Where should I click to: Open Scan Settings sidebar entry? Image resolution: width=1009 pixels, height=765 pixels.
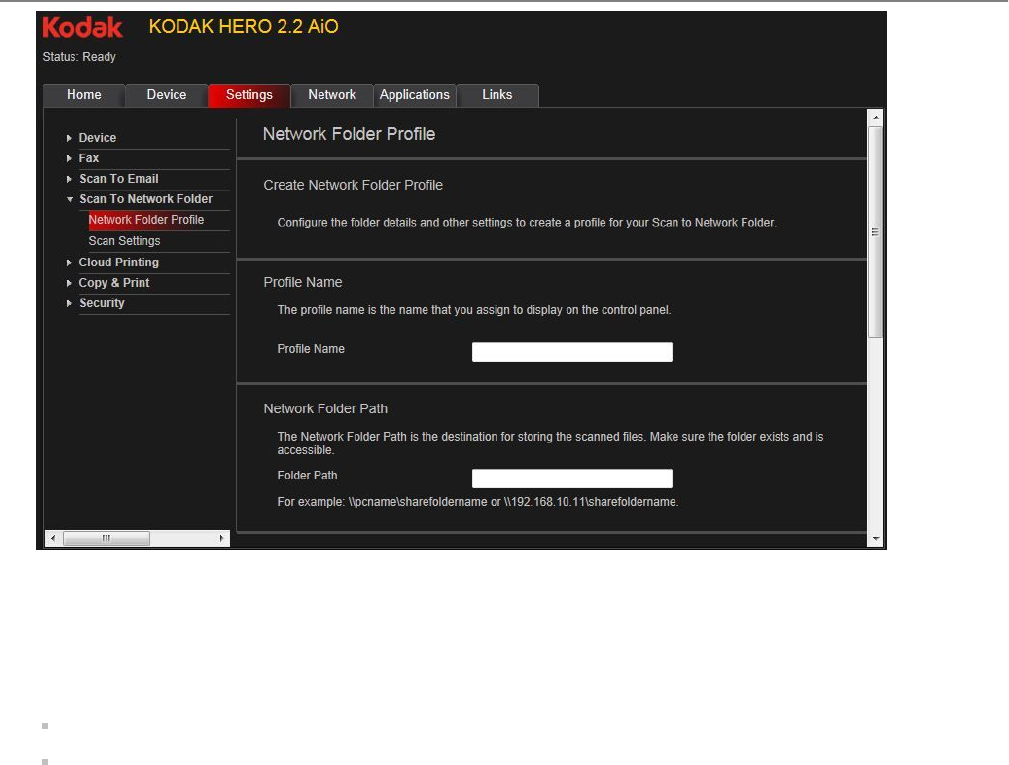coord(124,241)
